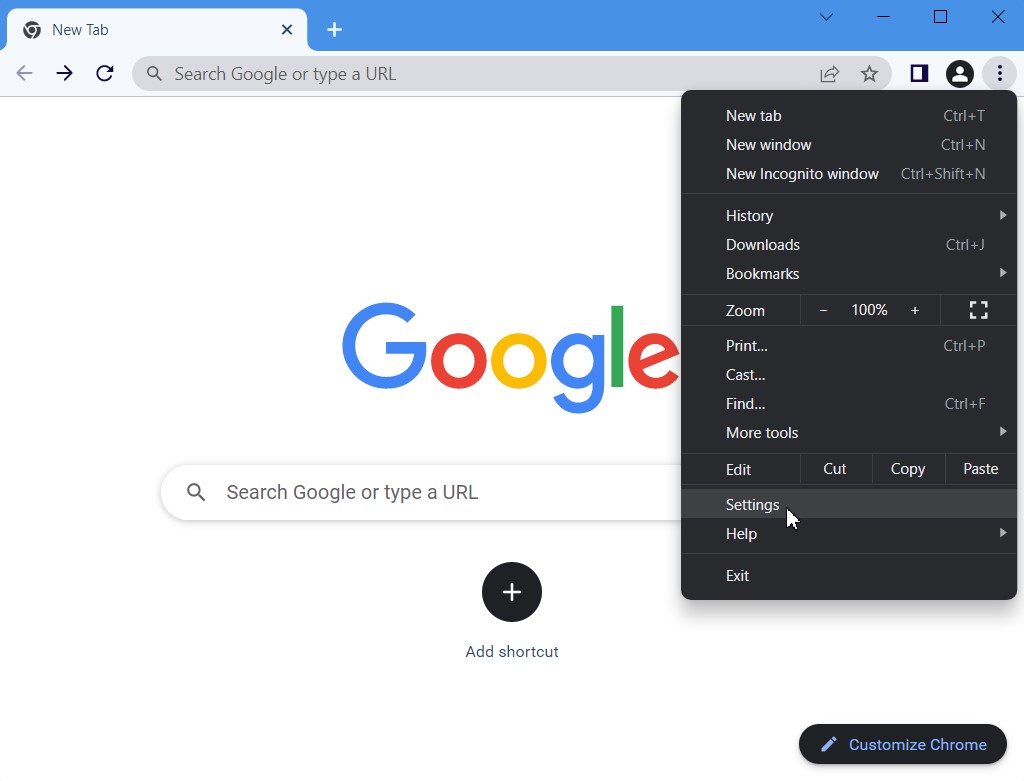
Task: Reload the page with the refresh icon
Action: point(104,73)
